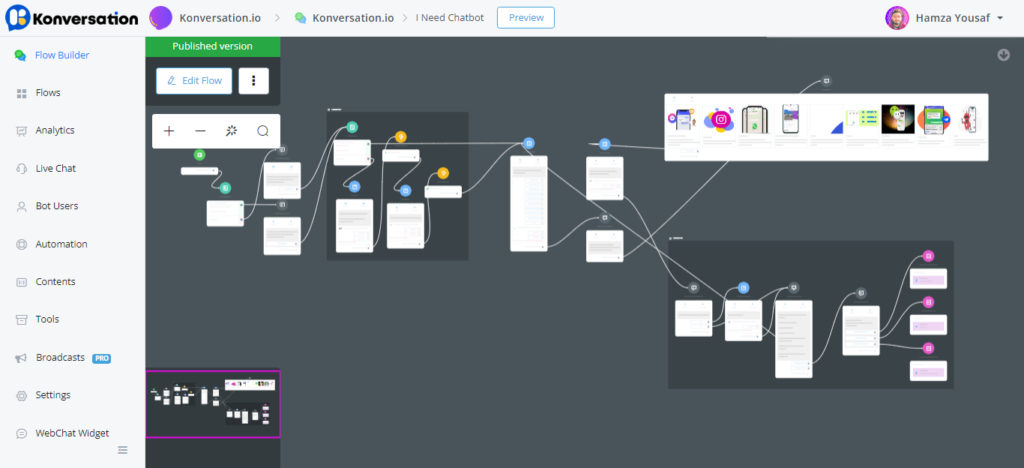The image size is (1024, 468).
Task: Zoom out with the minus icon
Action: tap(200, 131)
